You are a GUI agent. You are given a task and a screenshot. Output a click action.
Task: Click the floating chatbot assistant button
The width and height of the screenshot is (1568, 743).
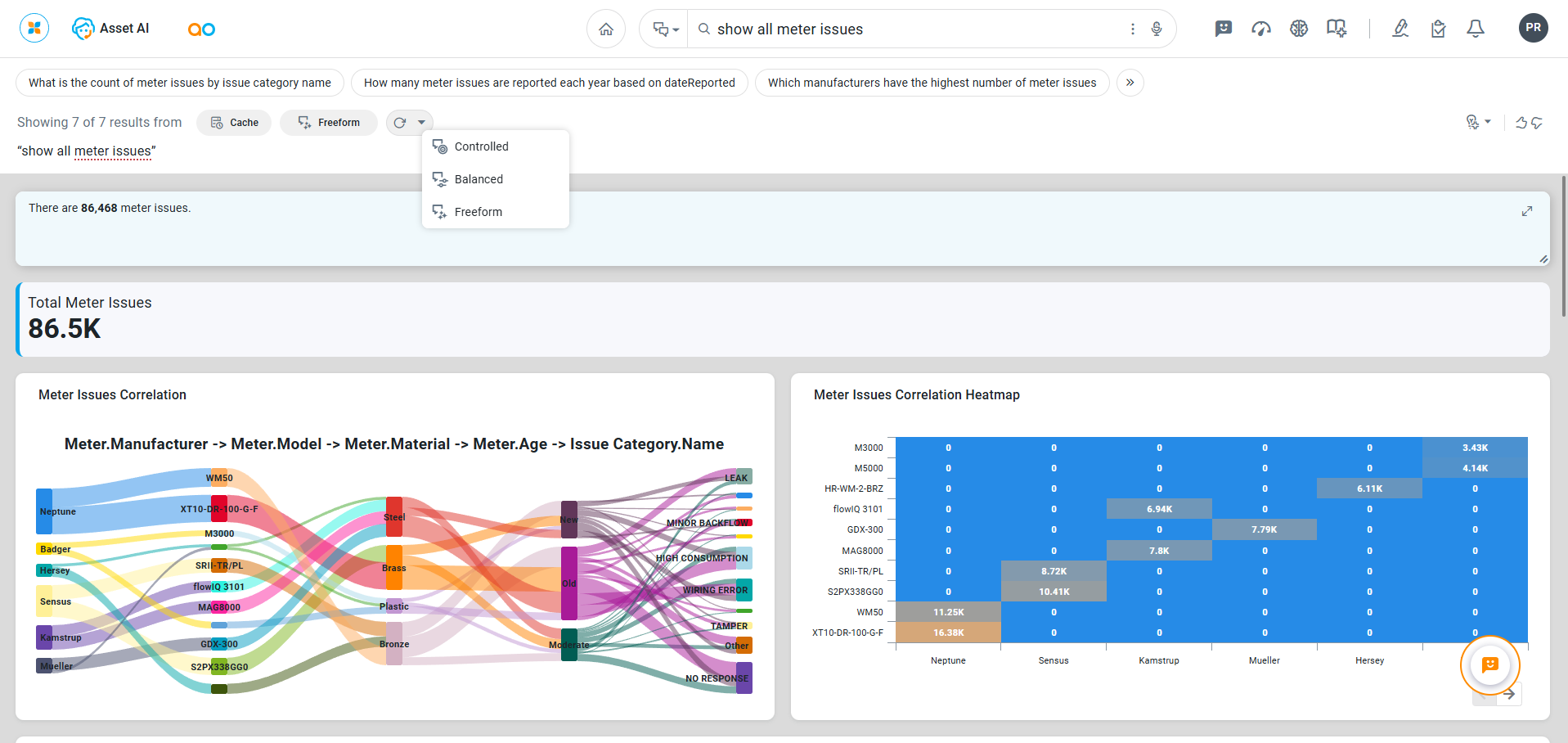(1489, 665)
